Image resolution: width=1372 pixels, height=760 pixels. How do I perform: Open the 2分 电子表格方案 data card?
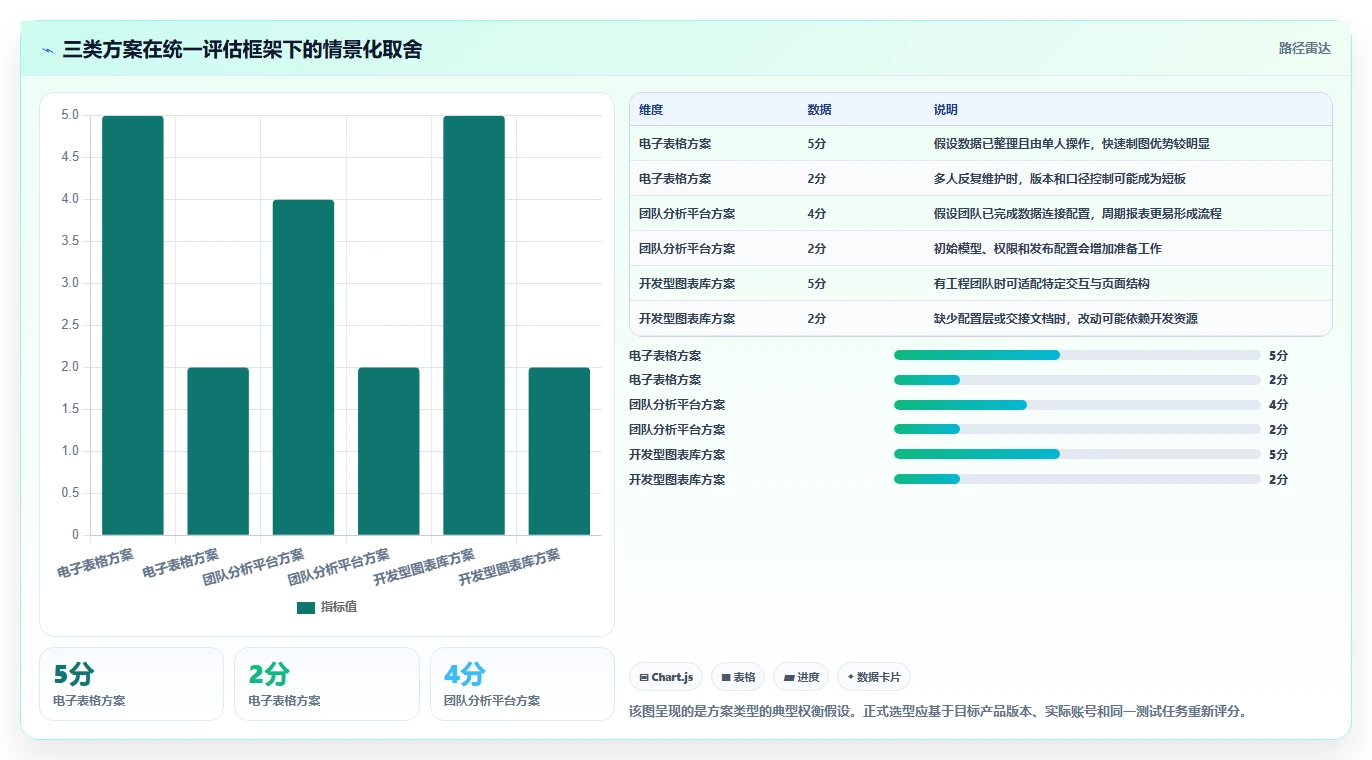[326, 684]
